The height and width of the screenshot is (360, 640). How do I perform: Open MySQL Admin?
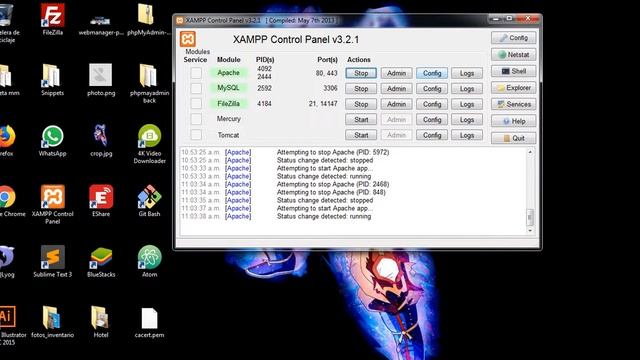[396, 89]
